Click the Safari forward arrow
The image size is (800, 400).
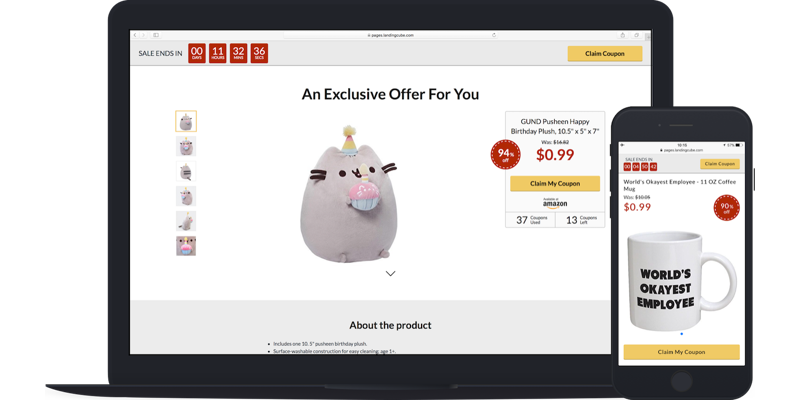click(143, 35)
